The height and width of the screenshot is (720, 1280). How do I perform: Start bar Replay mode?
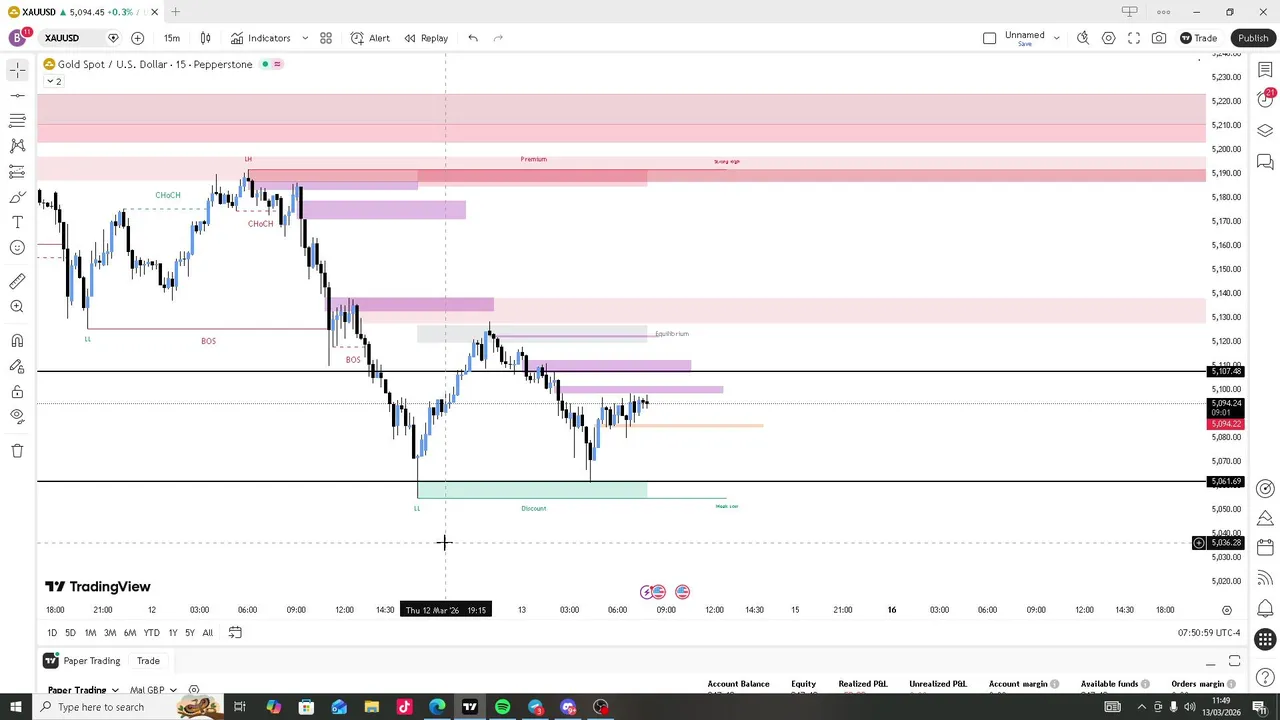426,38
